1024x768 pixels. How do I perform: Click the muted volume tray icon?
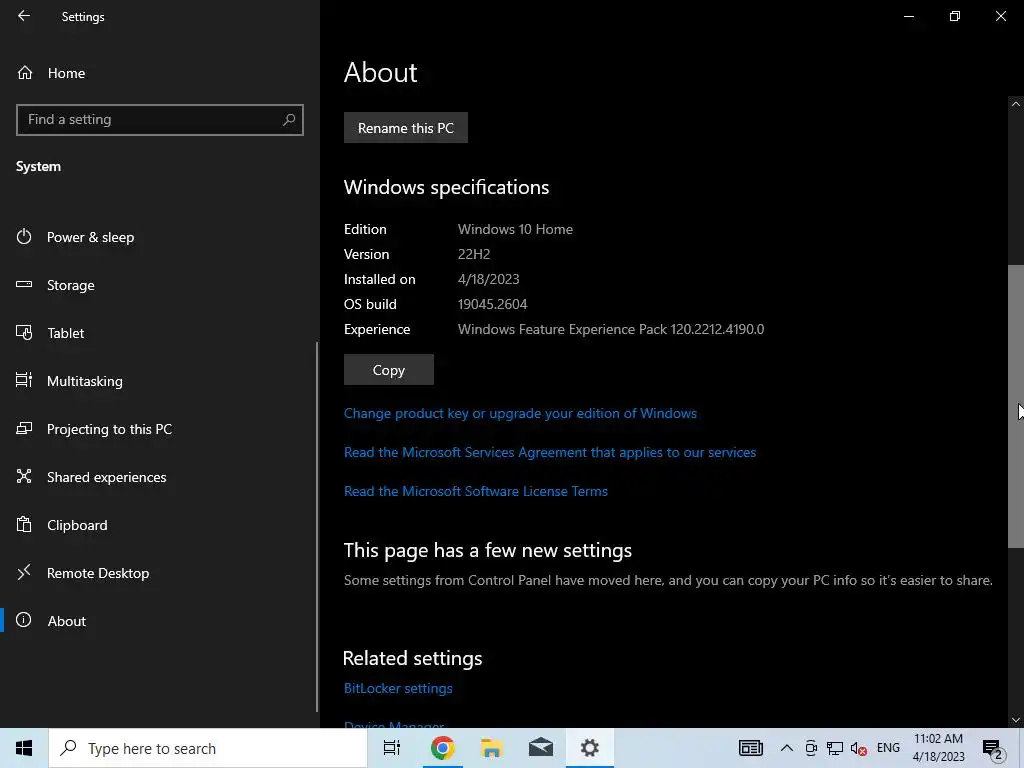[859, 749]
